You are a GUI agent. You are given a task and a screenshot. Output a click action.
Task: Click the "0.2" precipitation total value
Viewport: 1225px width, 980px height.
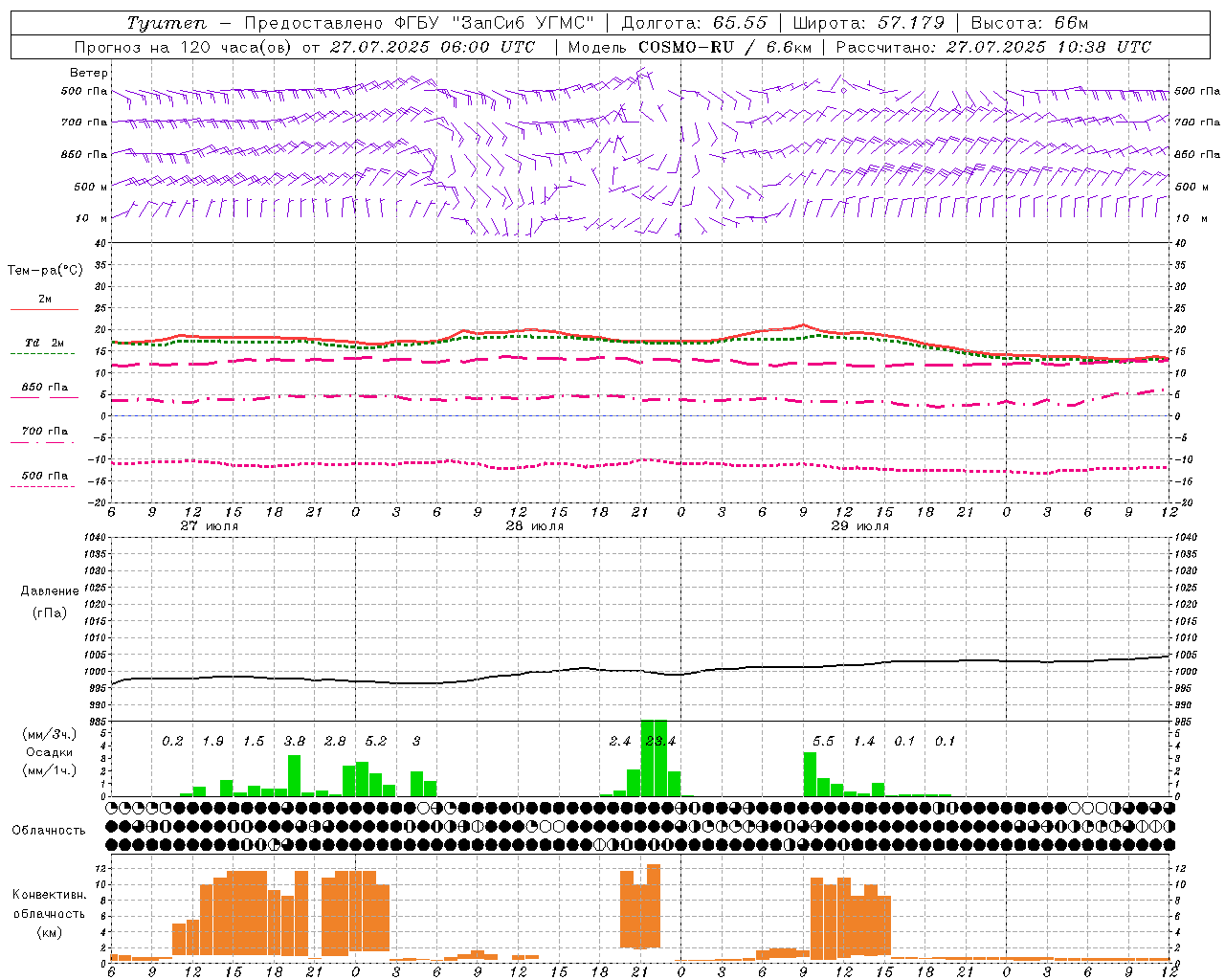[x=172, y=742]
